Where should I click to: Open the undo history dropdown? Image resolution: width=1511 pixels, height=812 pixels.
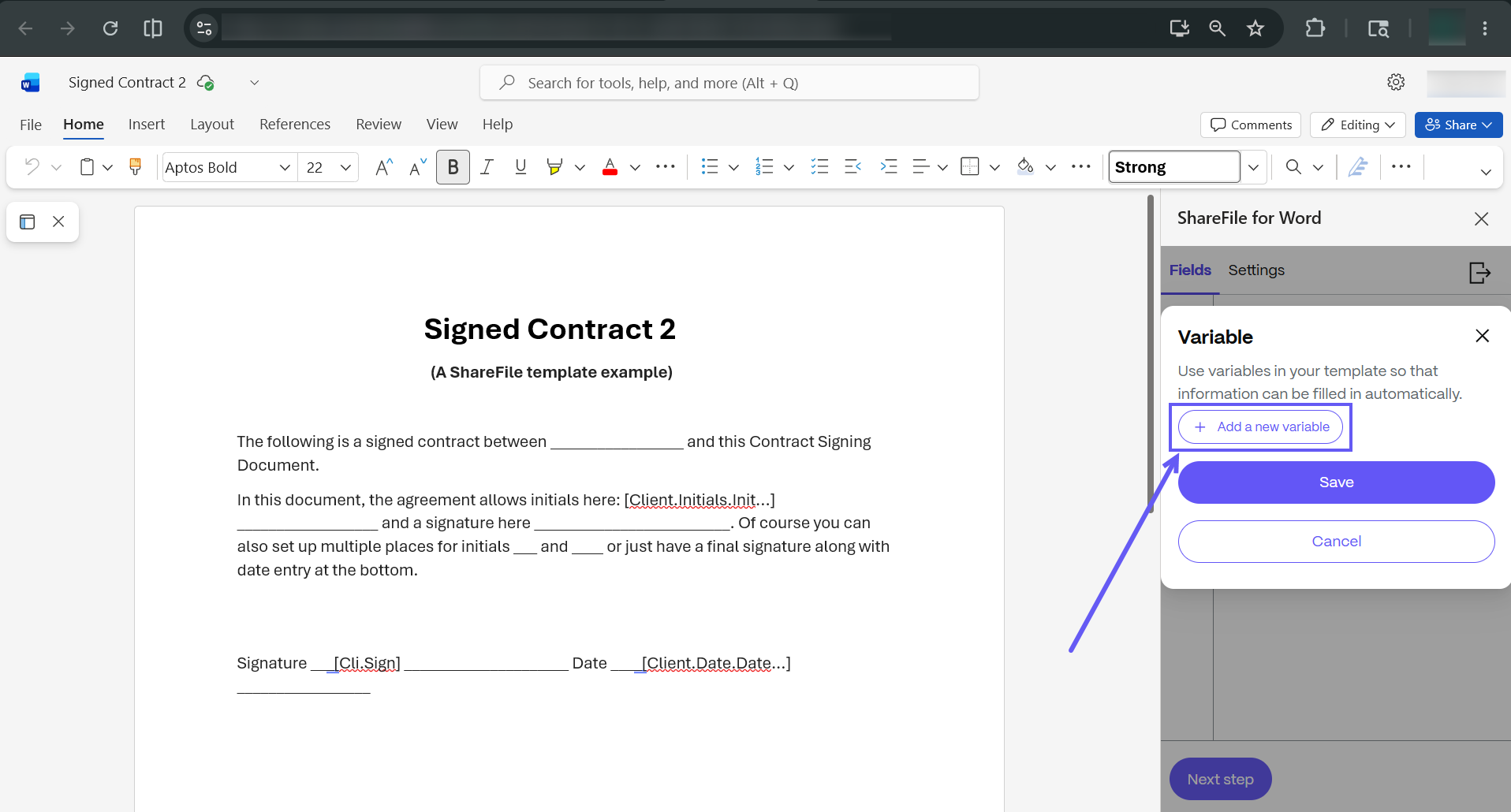click(x=56, y=167)
